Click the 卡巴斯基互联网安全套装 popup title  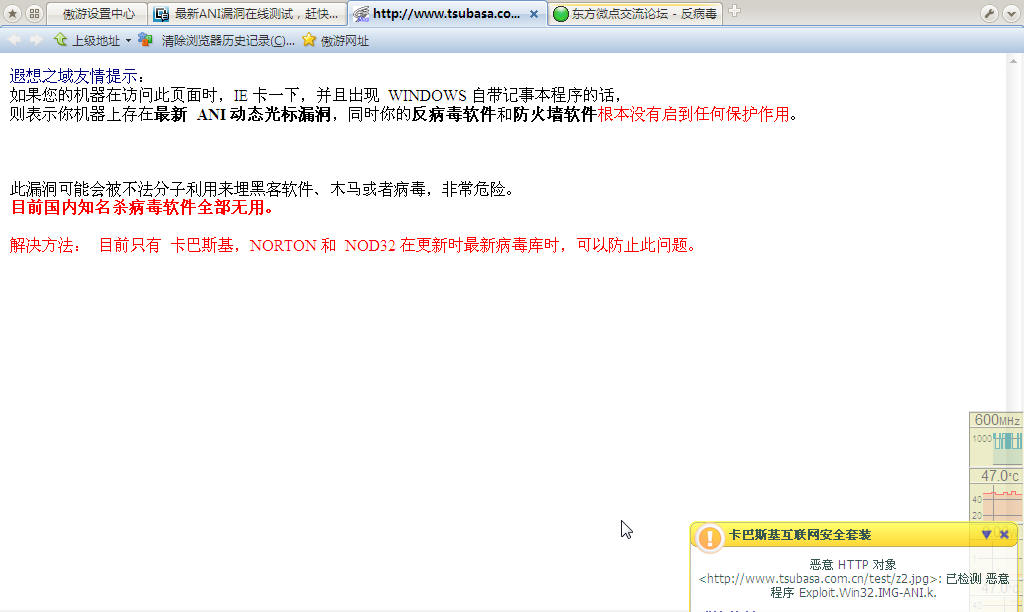point(799,535)
